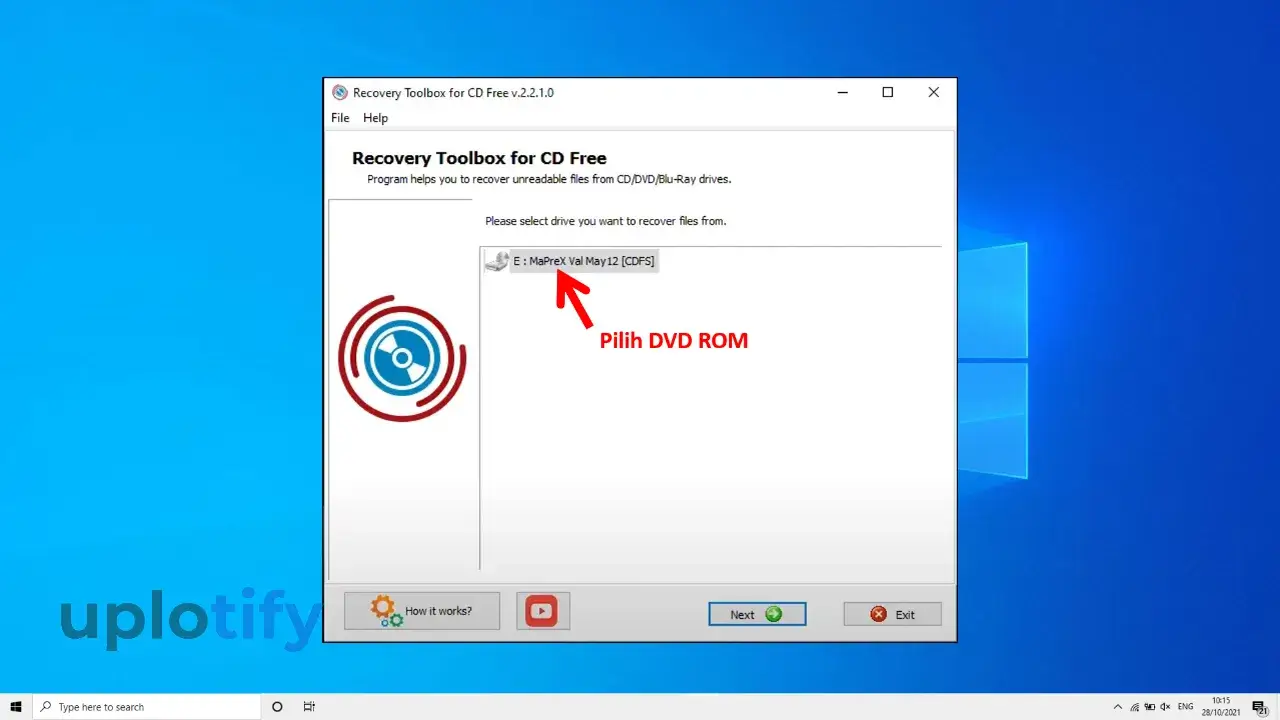Open Task View on the taskbar

pyautogui.click(x=309, y=707)
